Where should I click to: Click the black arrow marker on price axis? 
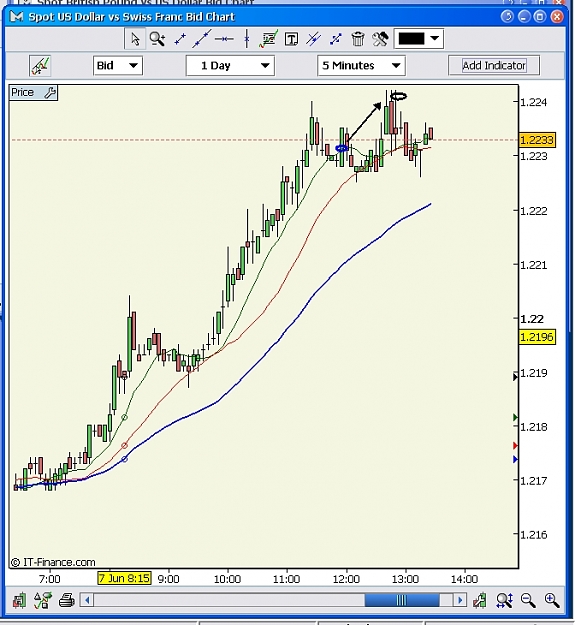515,376
